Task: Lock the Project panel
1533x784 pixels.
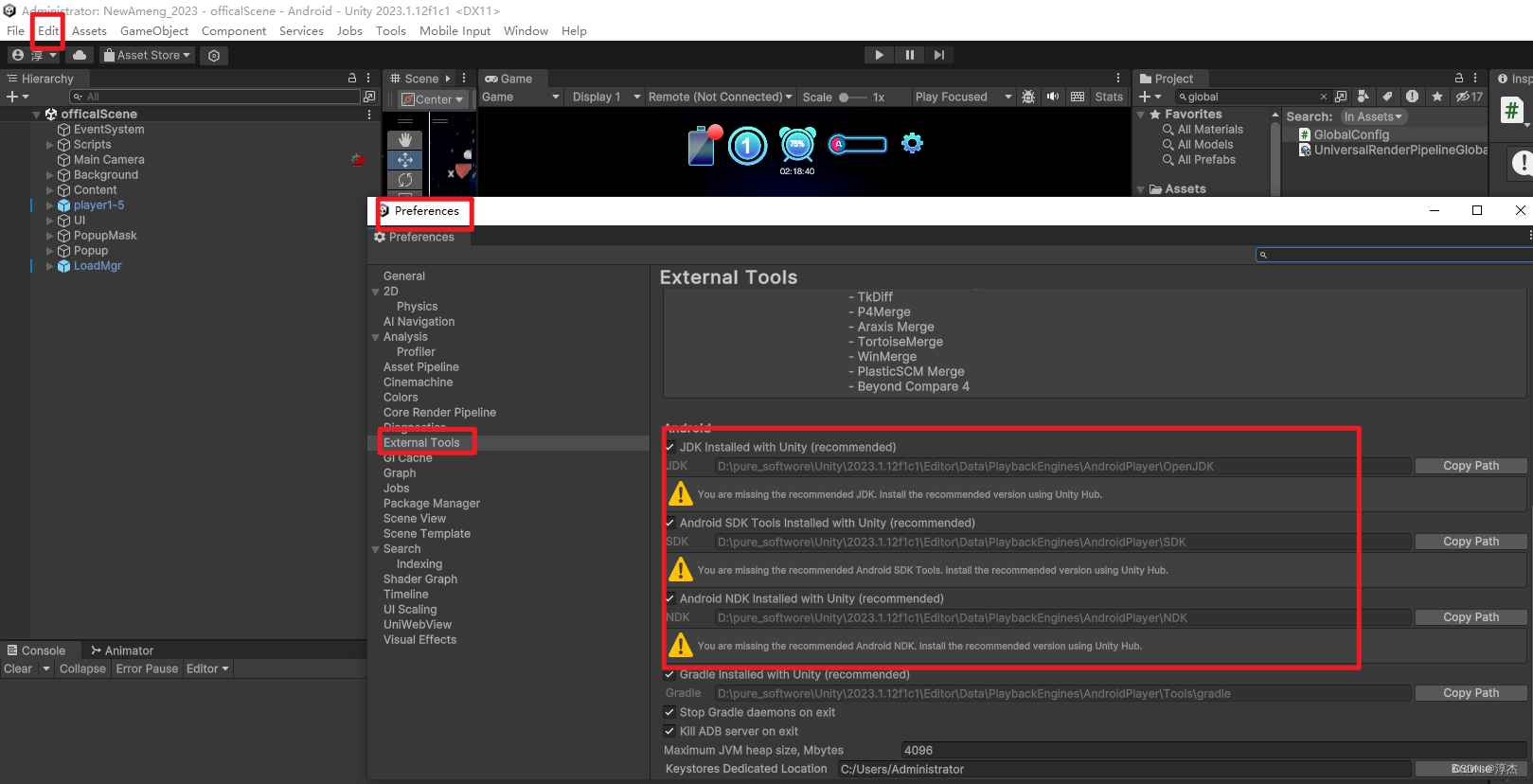Action: [1459, 79]
